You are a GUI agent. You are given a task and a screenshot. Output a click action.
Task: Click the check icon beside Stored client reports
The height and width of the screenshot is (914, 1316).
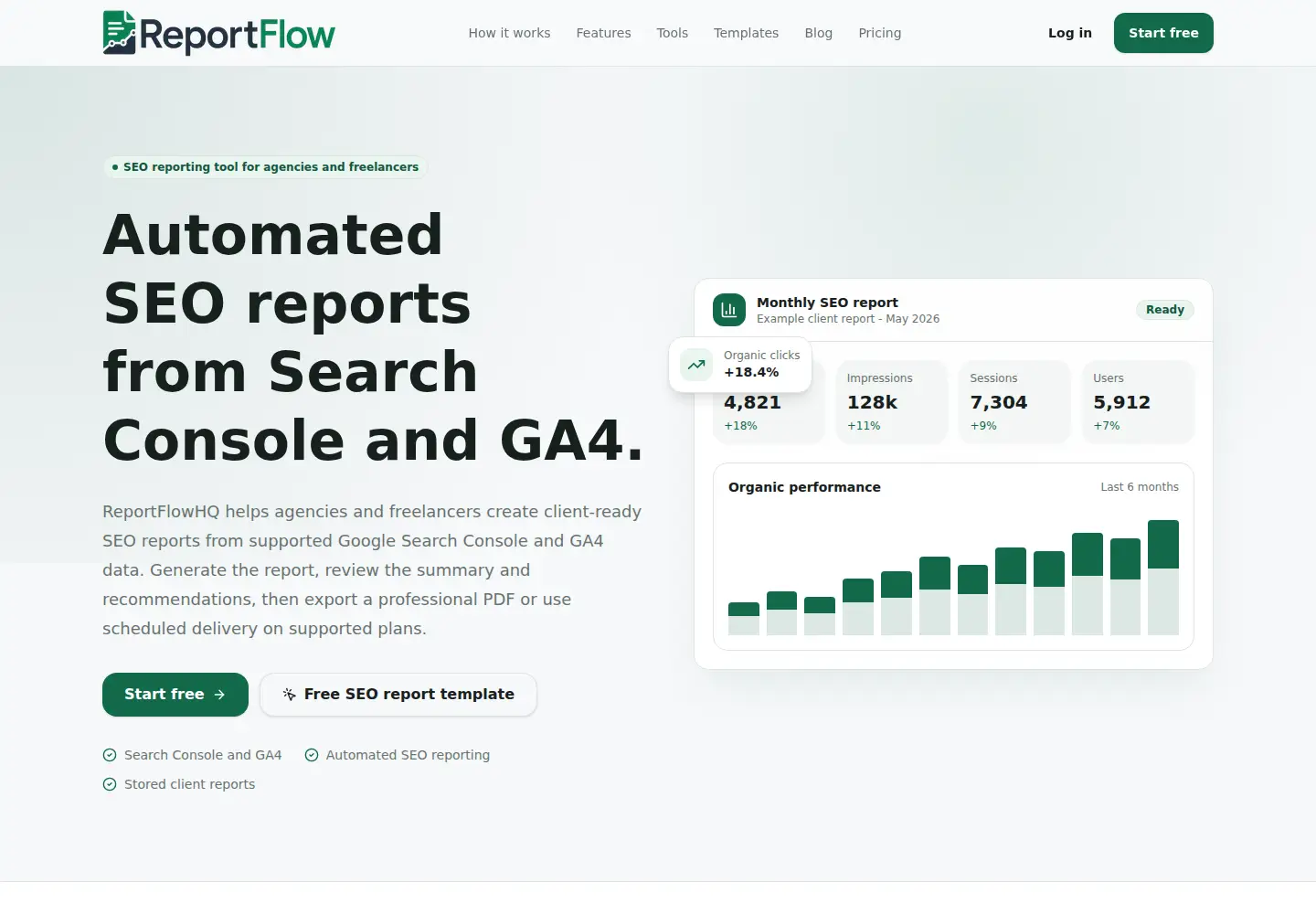pyautogui.click(x=110, y=784)
